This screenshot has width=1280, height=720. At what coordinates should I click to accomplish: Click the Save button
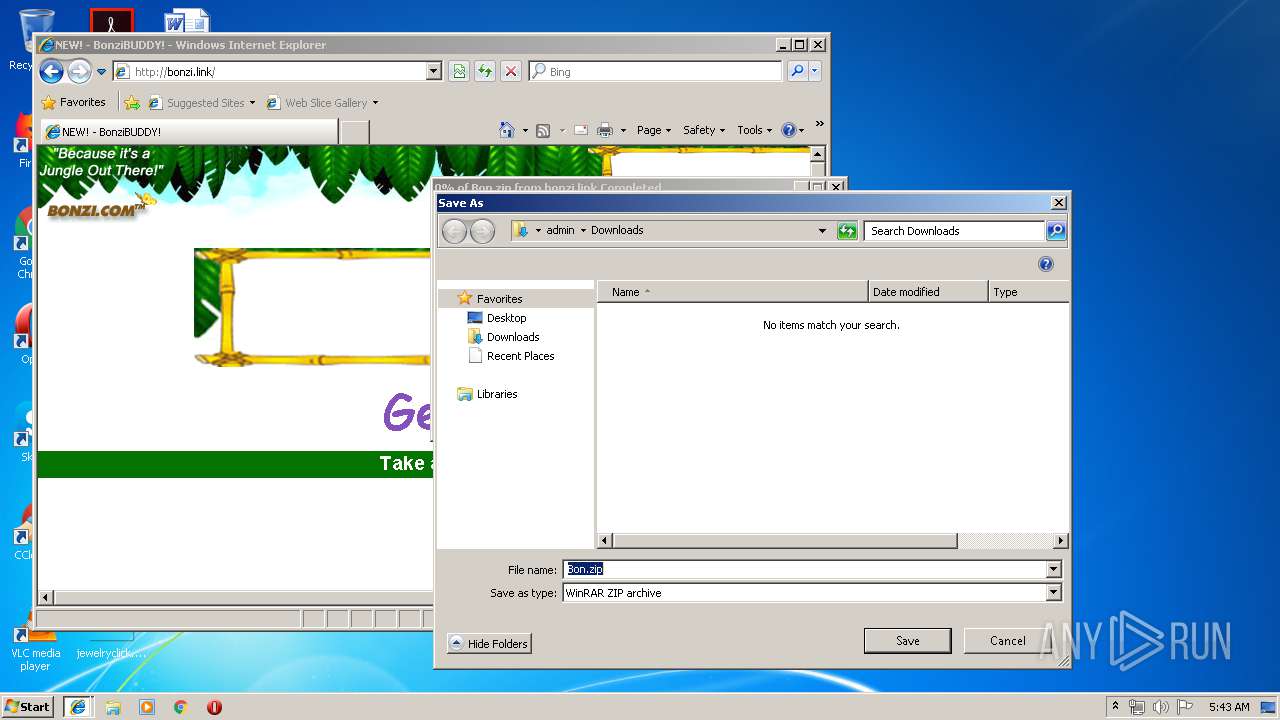tap(907, 641)
